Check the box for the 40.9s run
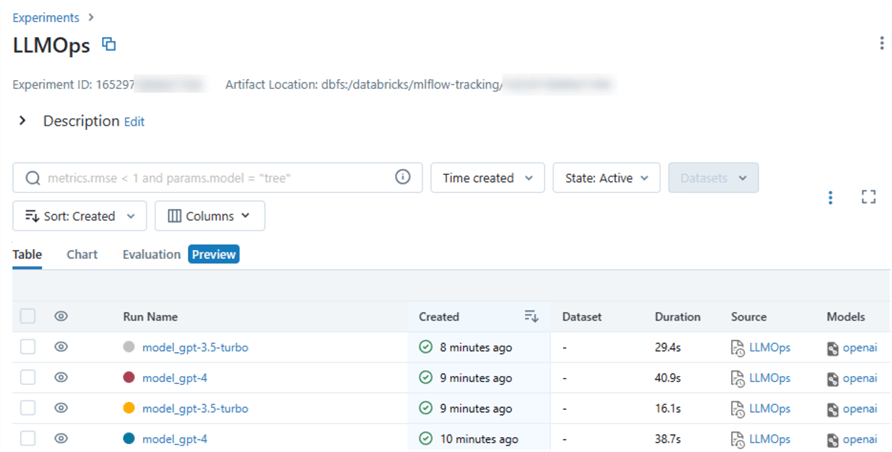The height and width of the screenshot is (452, 892). tap(28, 378)
